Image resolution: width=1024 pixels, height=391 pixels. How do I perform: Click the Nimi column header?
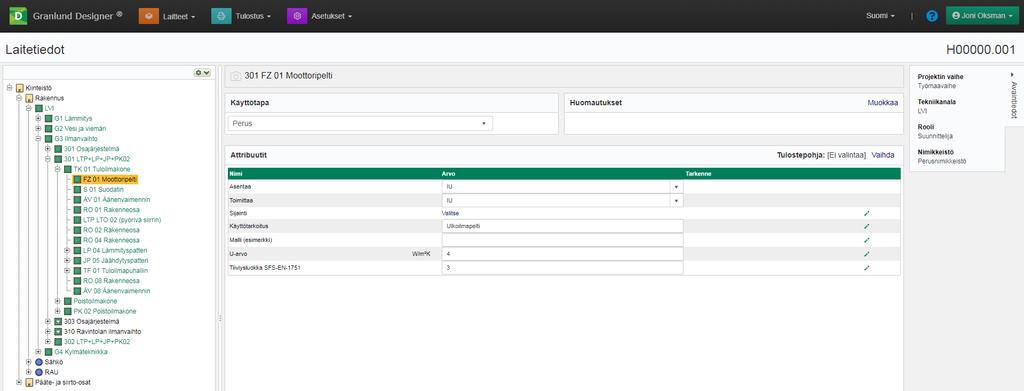pos(236,174)
